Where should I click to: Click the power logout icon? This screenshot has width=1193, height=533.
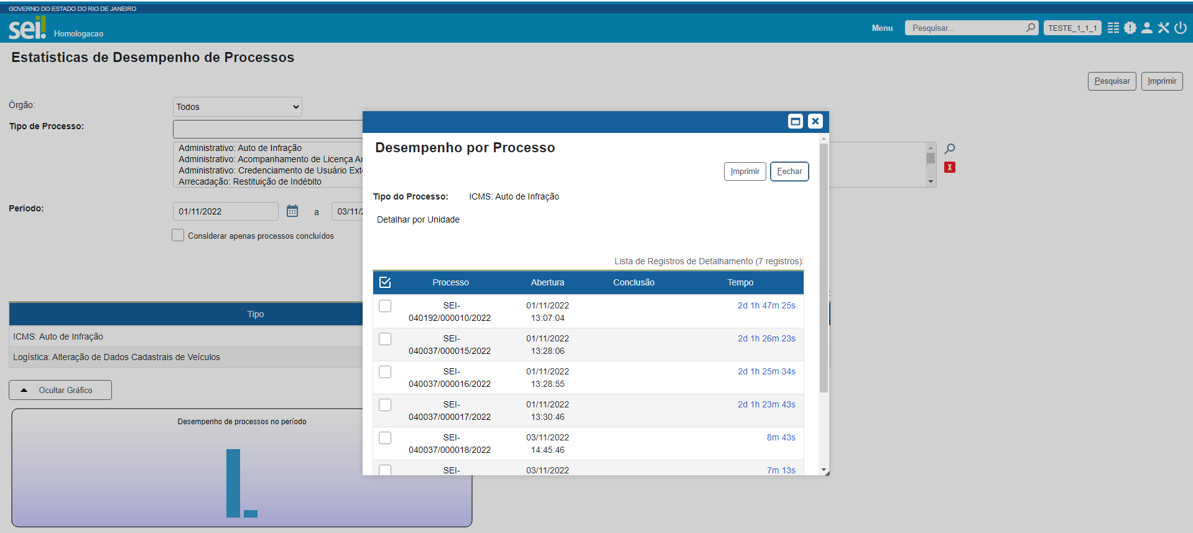pos(1181,28)
